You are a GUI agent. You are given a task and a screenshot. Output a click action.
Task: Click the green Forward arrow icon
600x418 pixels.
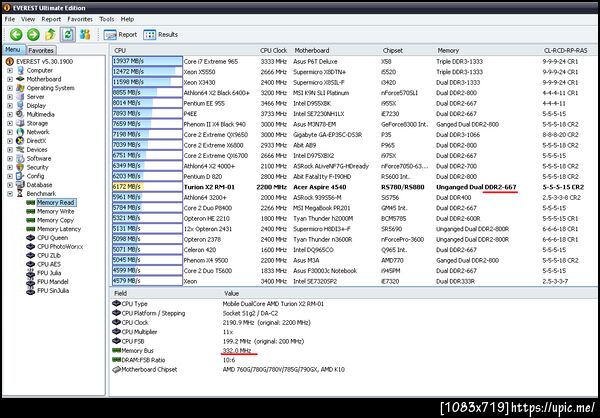tap(33, 34)
